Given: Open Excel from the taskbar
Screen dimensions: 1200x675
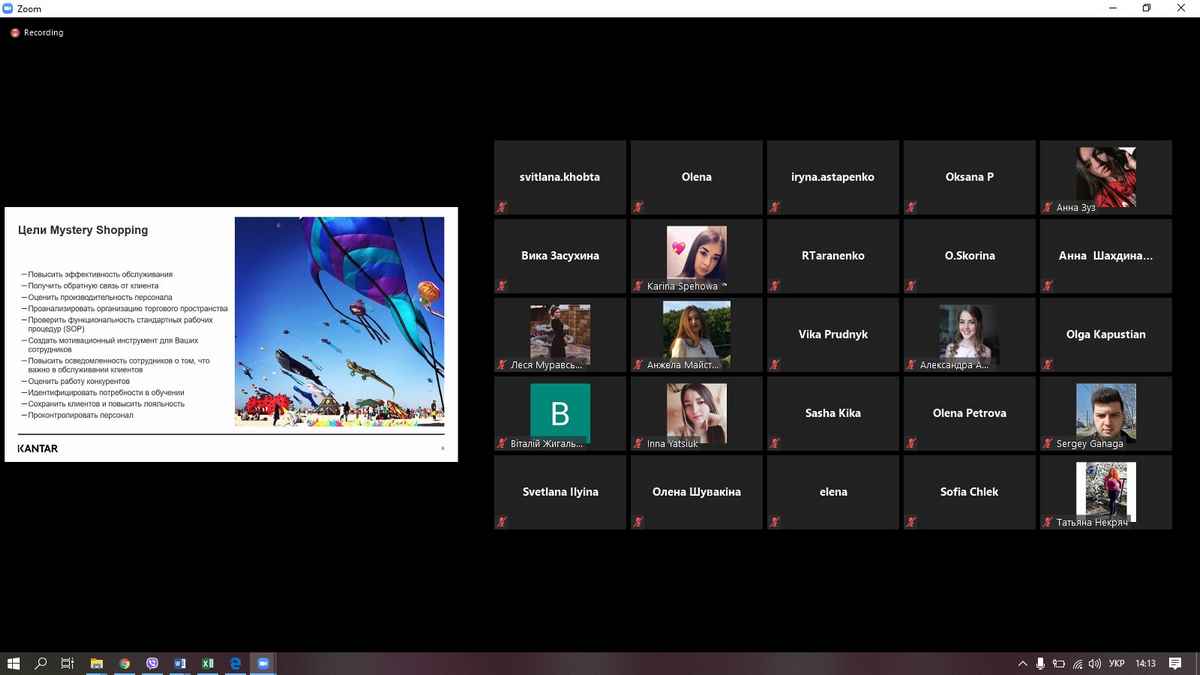Looking at the screenshot, I should (x=208, y=663).
